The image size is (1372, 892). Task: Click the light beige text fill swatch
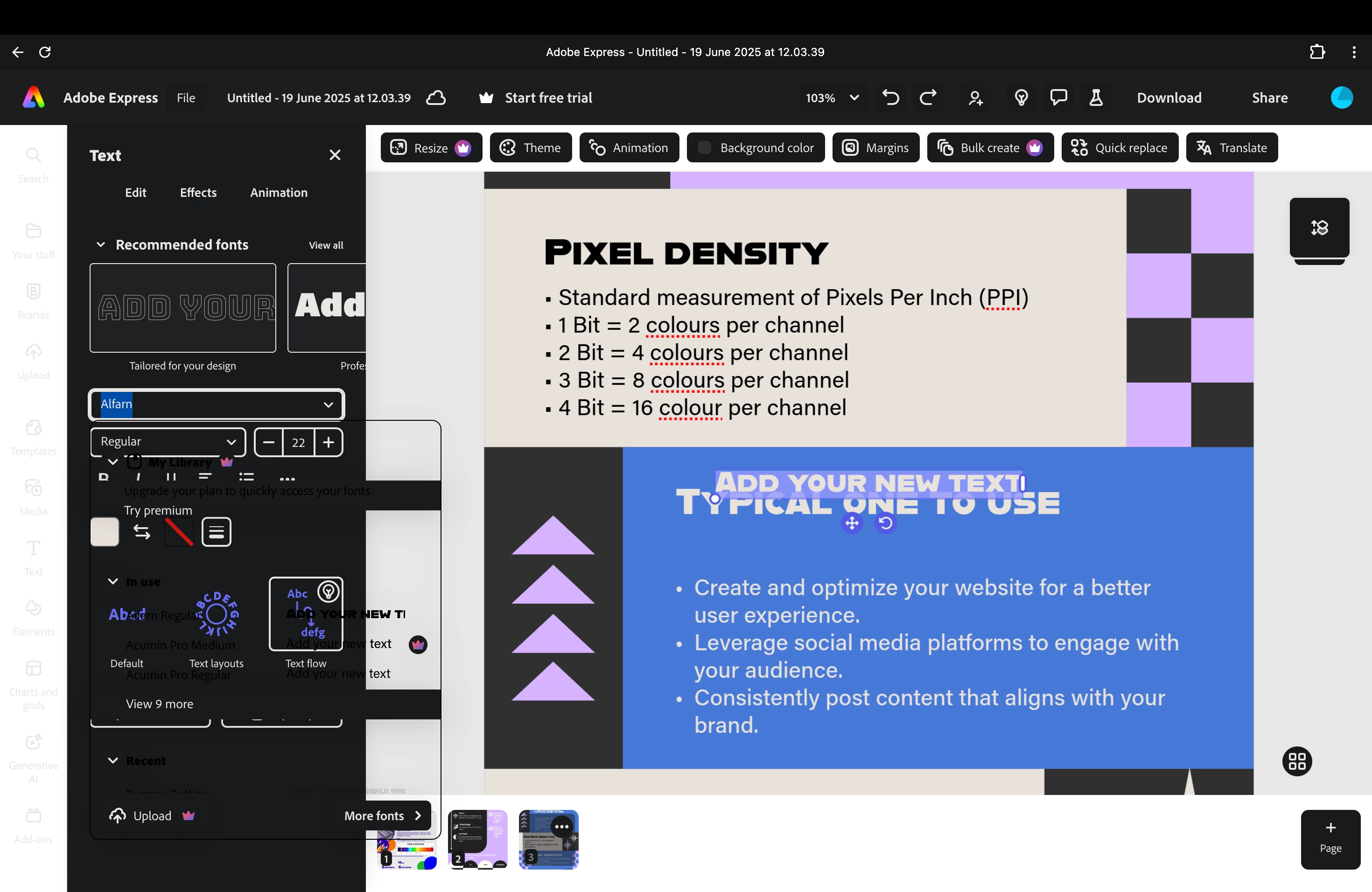[105, 532]
